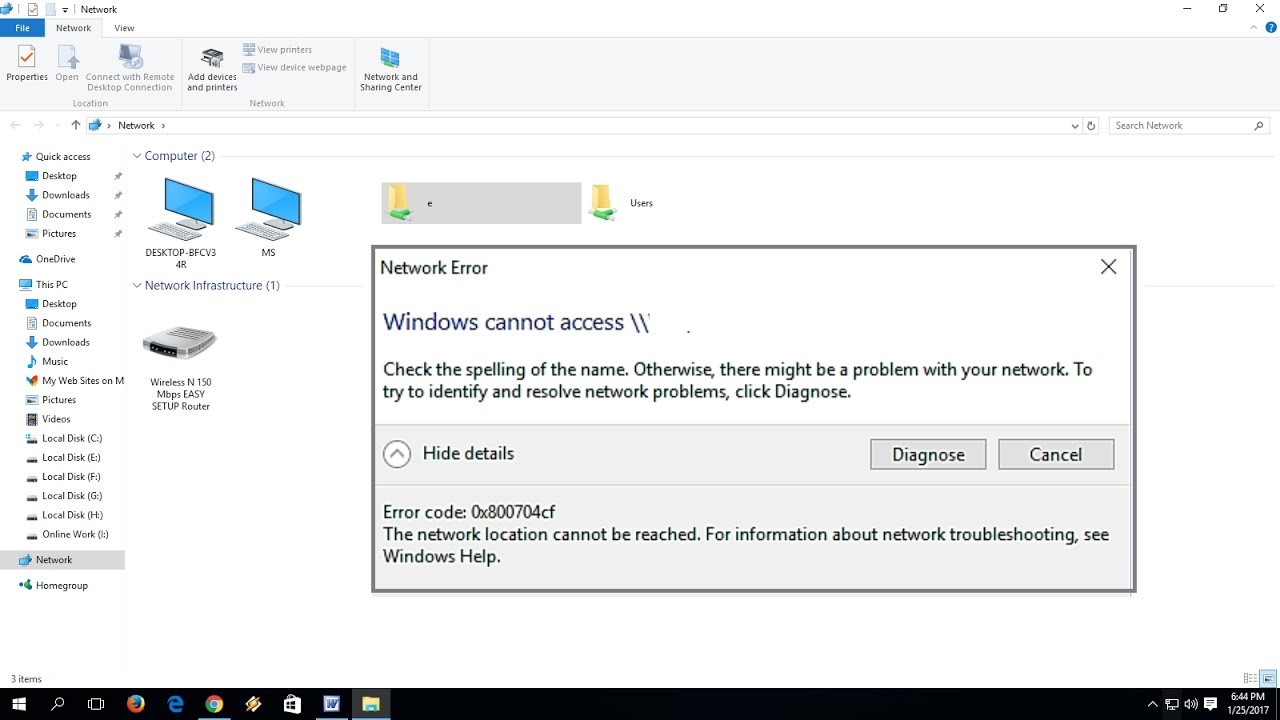Collapse the Computer (2) group

(x=137, y=156)
